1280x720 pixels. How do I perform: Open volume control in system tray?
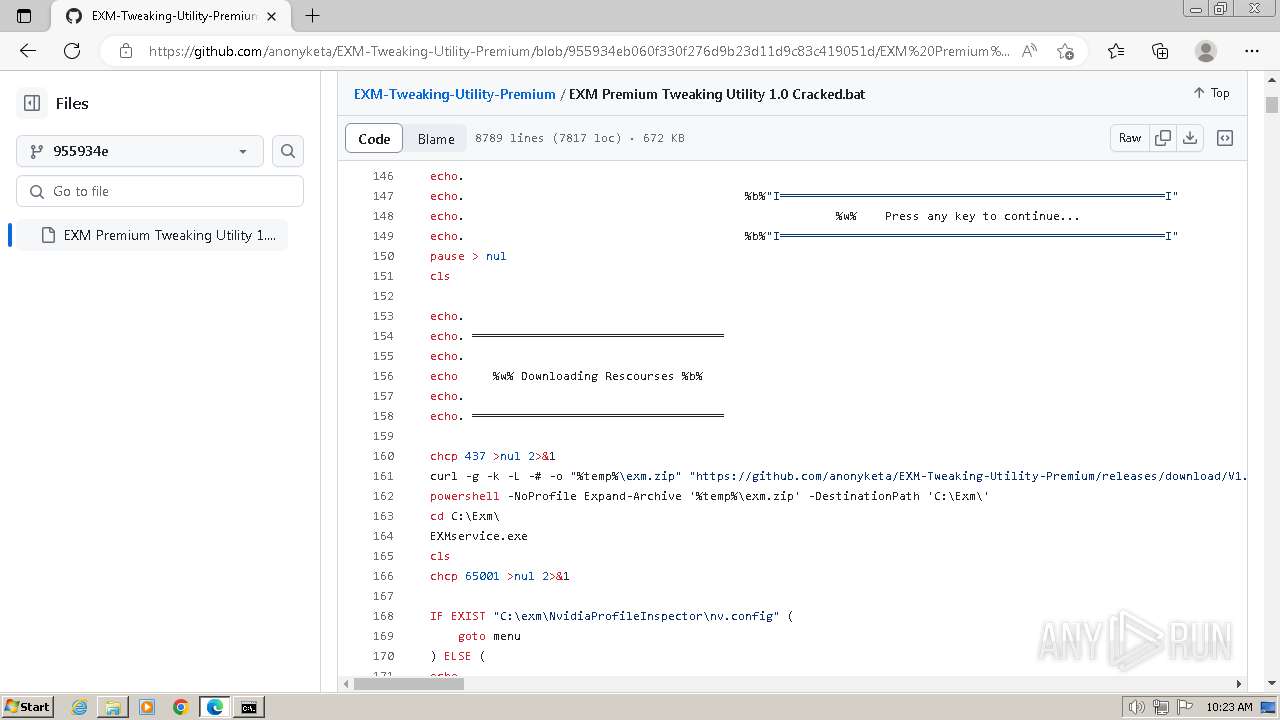click(1136, 707)
